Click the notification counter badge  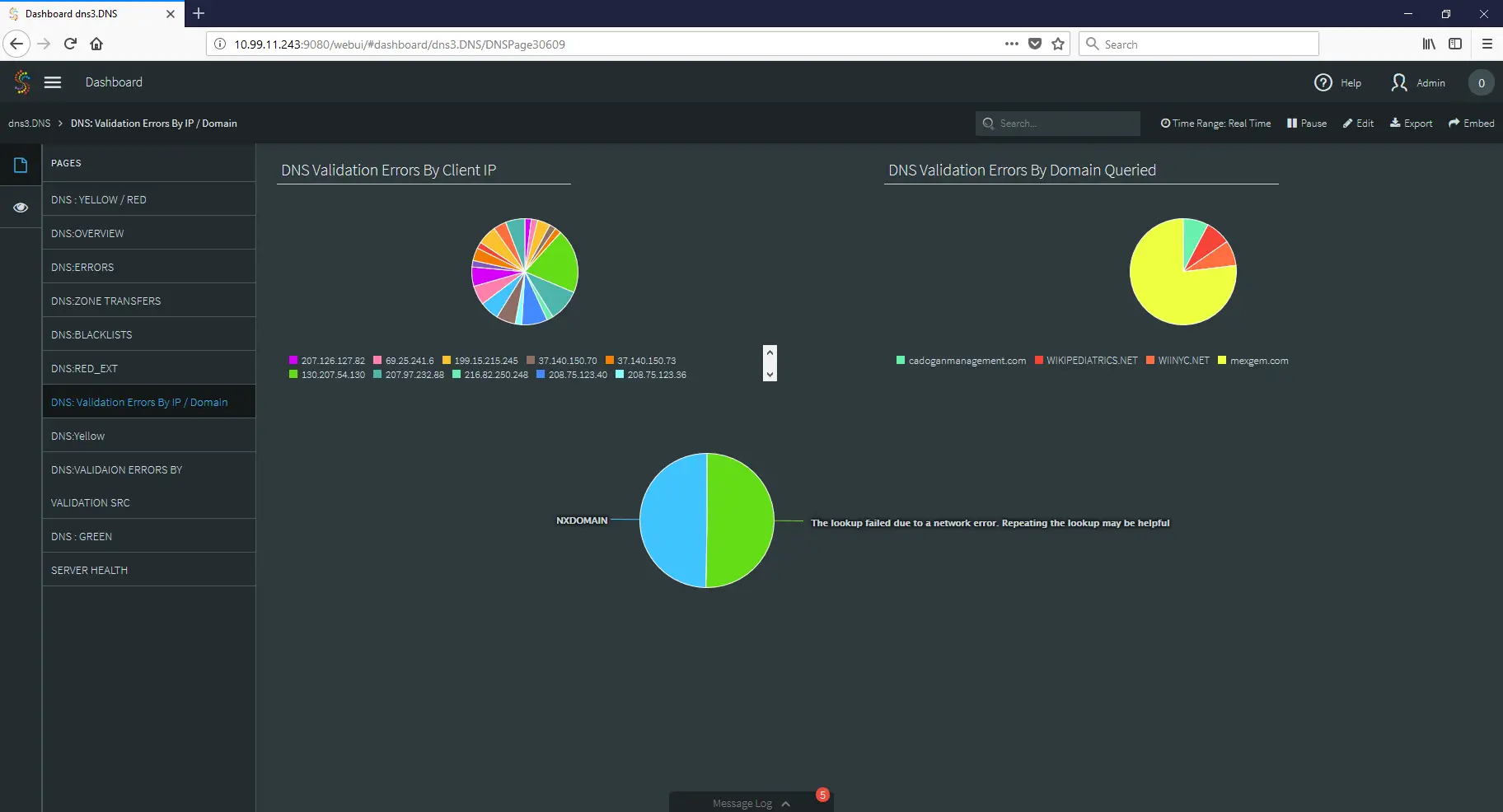[1481, 82]
